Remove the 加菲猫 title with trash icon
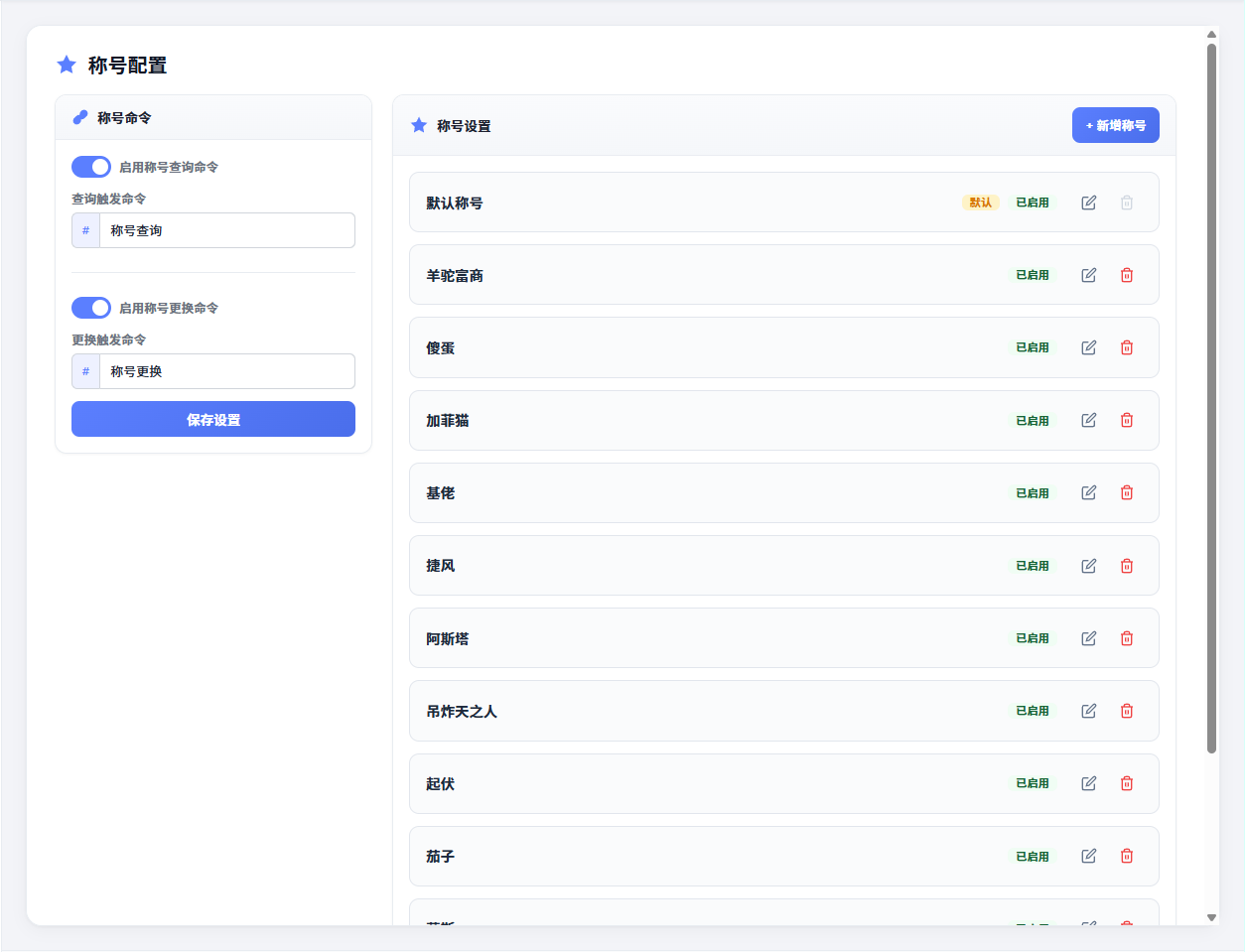Screen dimensions: 1245x952 point(1127,420)
